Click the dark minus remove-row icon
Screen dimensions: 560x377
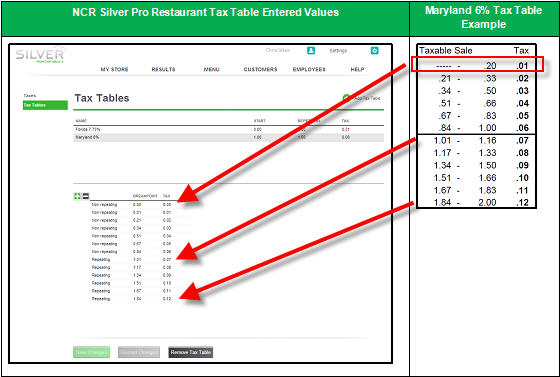[86, 196]
